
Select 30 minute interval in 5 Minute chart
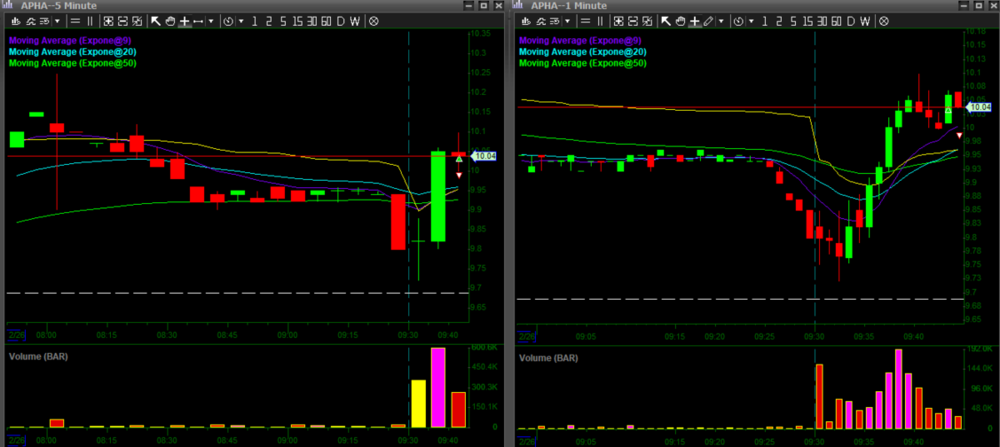[312, 20]
